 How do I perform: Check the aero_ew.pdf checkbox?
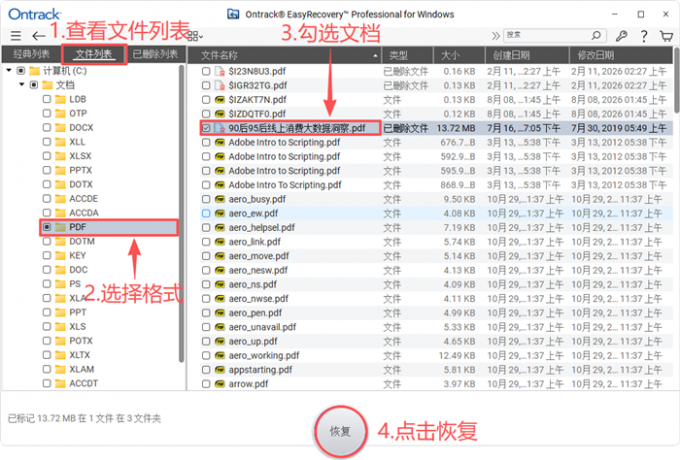206,213
